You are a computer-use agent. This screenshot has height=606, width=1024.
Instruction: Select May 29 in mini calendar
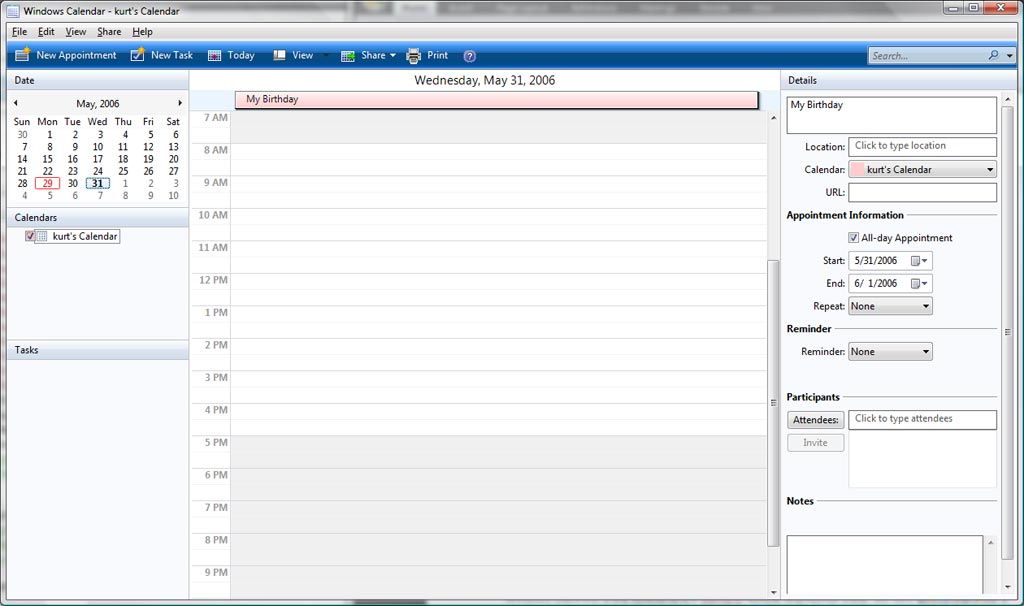tap(48, 183)
